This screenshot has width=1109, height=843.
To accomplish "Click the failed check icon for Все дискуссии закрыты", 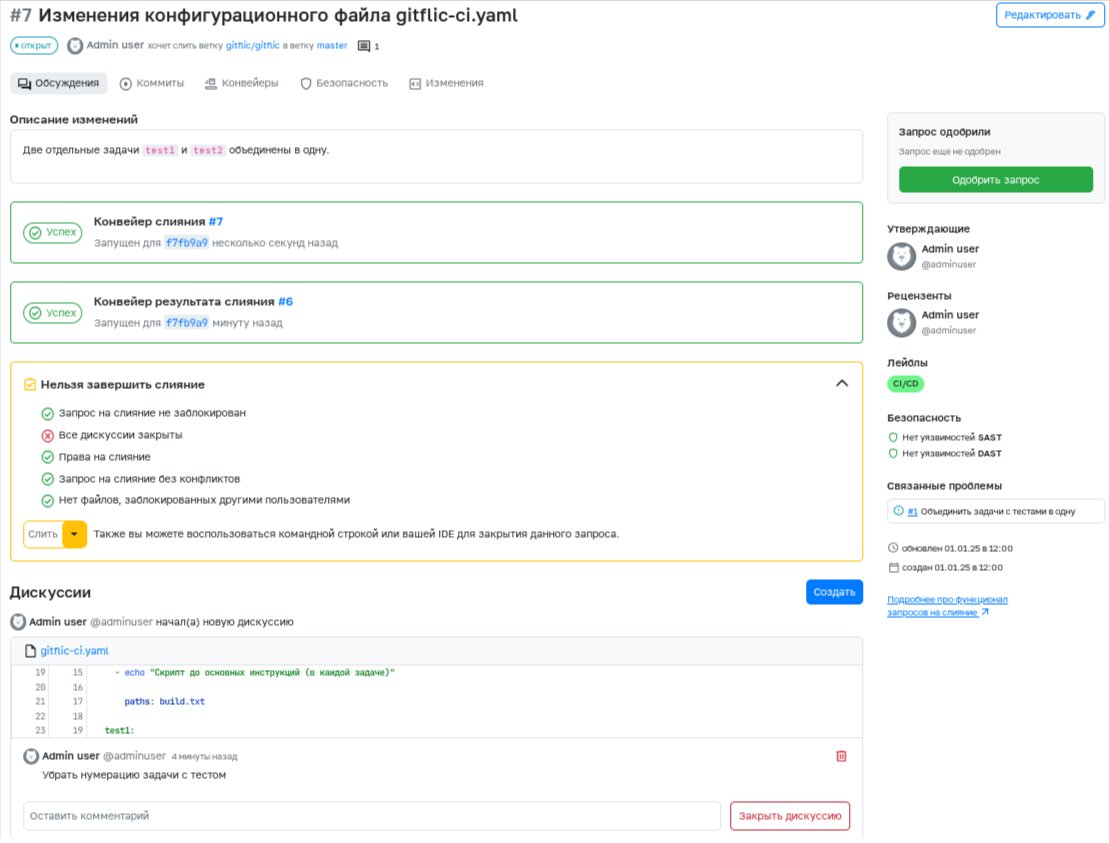I will pos(47,435).
